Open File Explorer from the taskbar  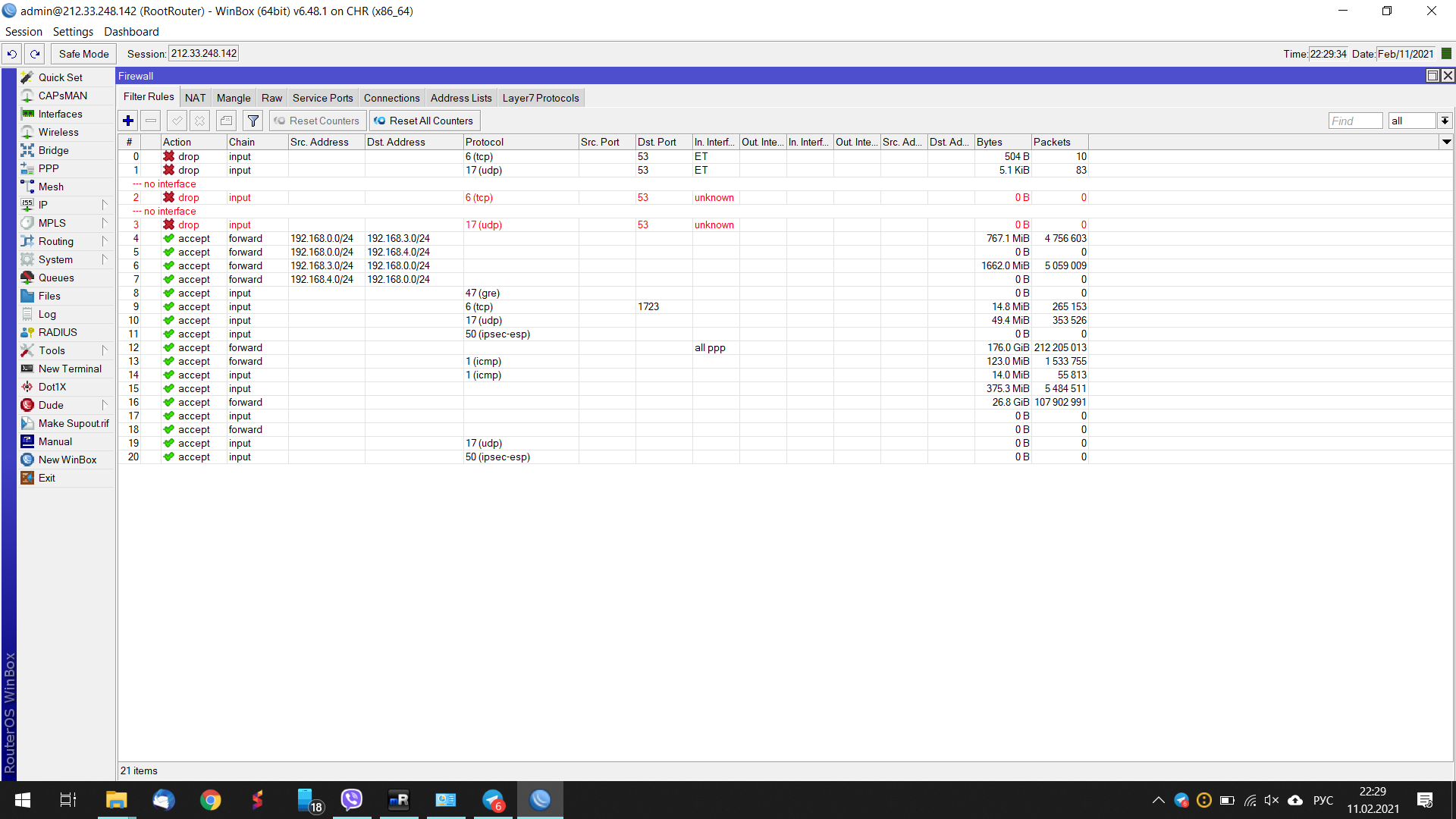pyautogui.click(x=116, y=800)
